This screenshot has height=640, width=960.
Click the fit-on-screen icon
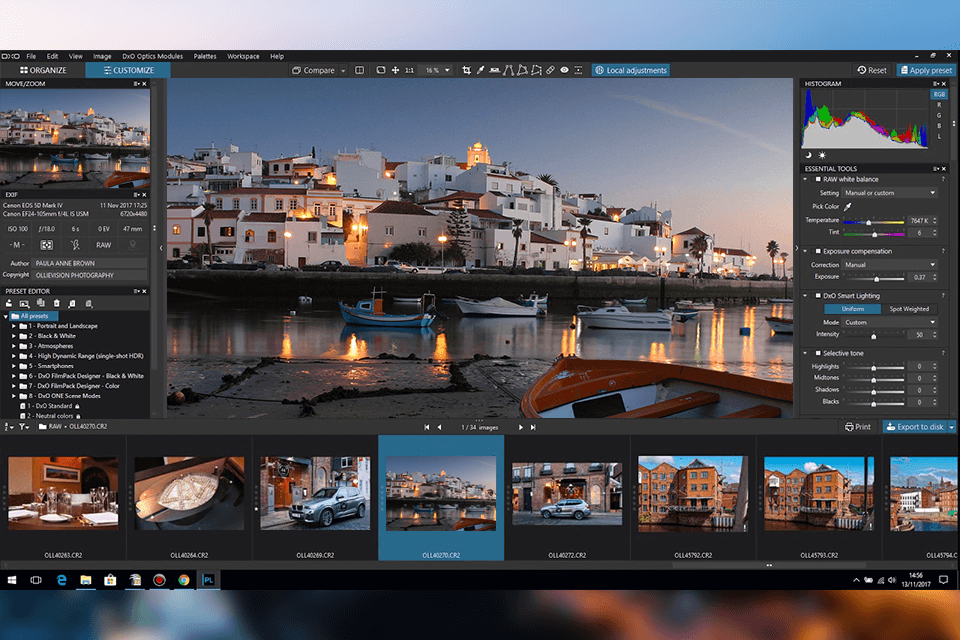[x=381, y=70]
